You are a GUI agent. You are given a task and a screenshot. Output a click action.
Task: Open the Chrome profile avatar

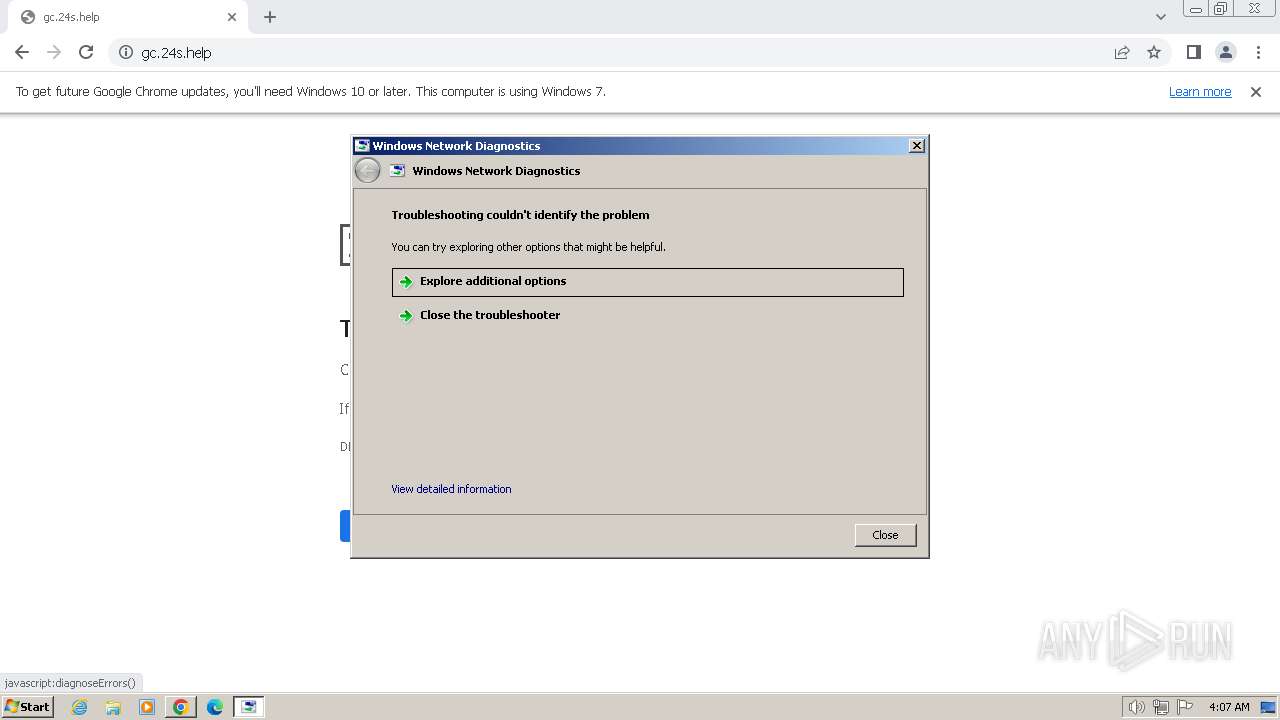(1225, 52)
